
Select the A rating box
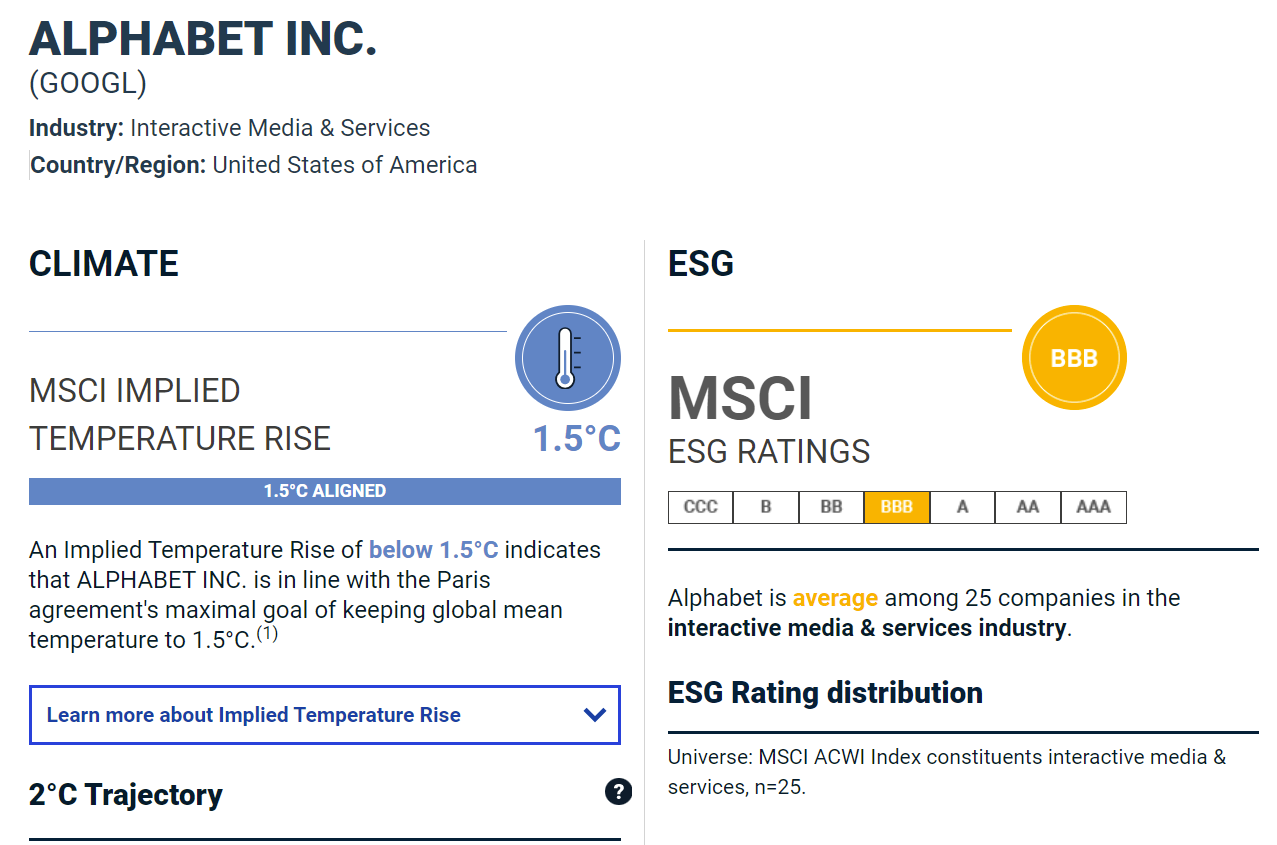[x=962, y=507]
